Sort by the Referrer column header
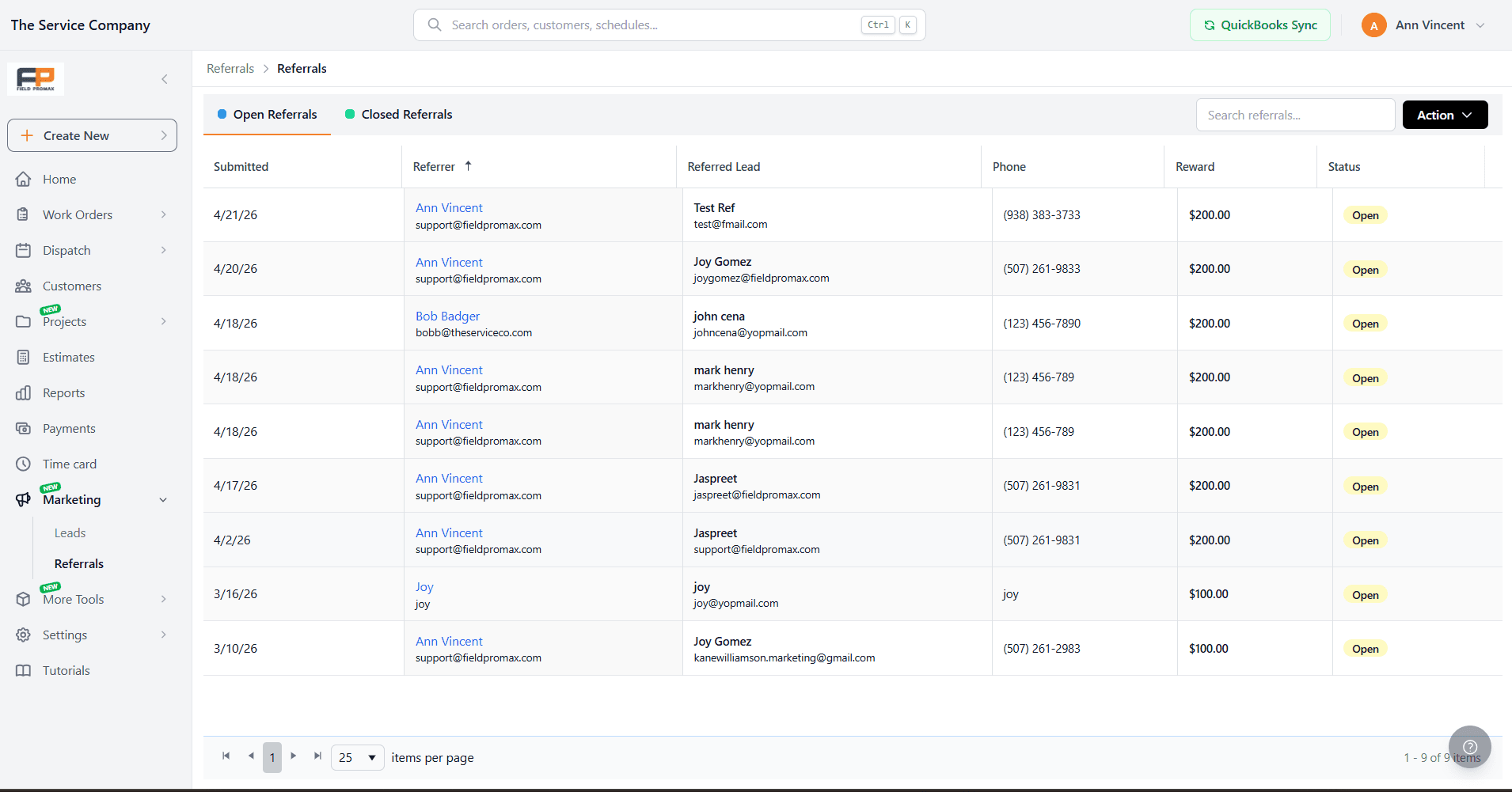This screenshot has height=792, width=1512. pos(434,167)
